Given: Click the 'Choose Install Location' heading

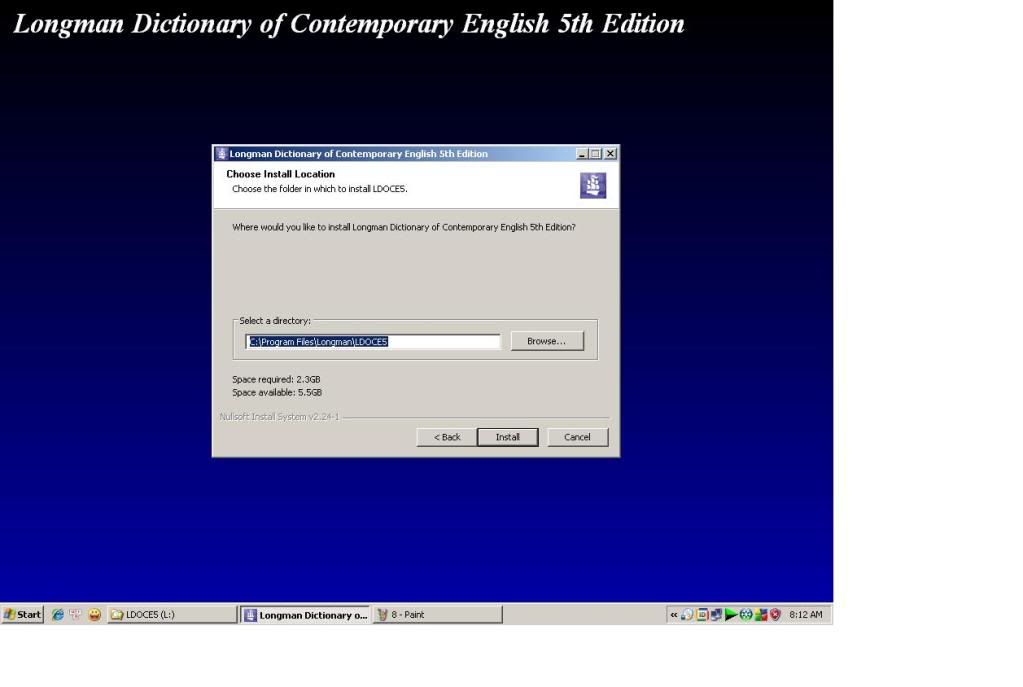Looking at the screenshot, I should point(281,174).
